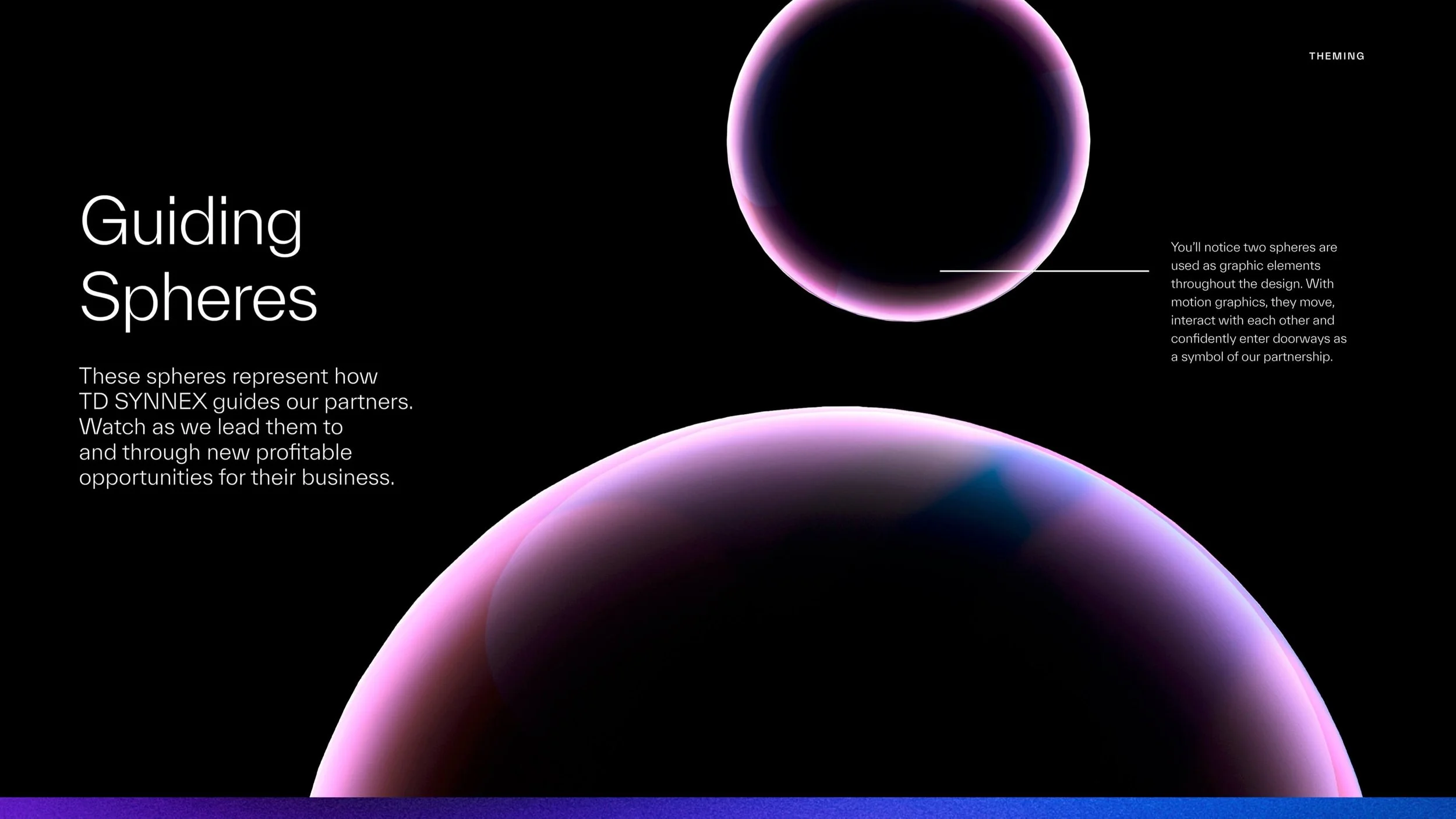Click the line confidently enter doorways as
1456x819 pixels.
(1258, 338)
